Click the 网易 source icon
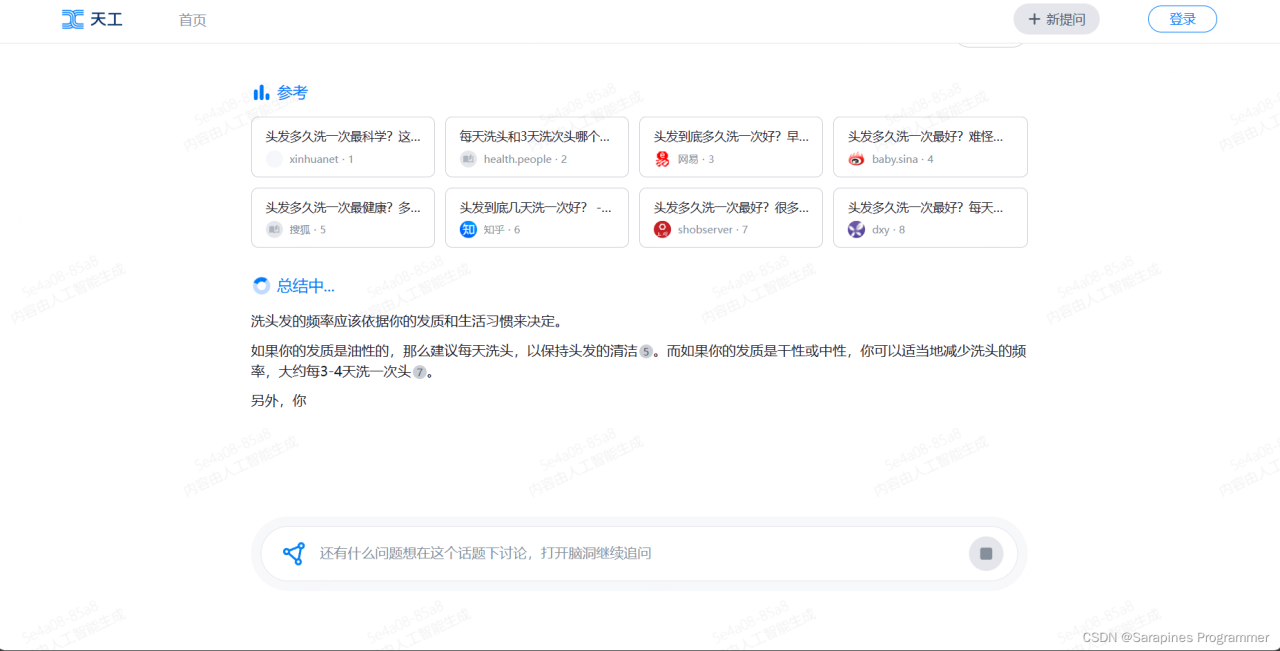Image resolution: width=1280 pixels, height=651 pixels. click(662, 159)
